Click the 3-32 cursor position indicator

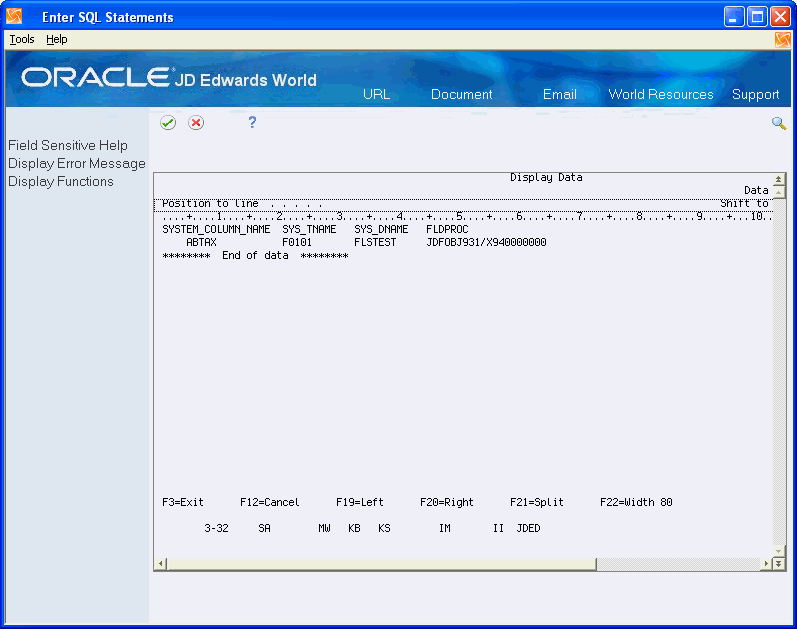(x=216, y=528)
